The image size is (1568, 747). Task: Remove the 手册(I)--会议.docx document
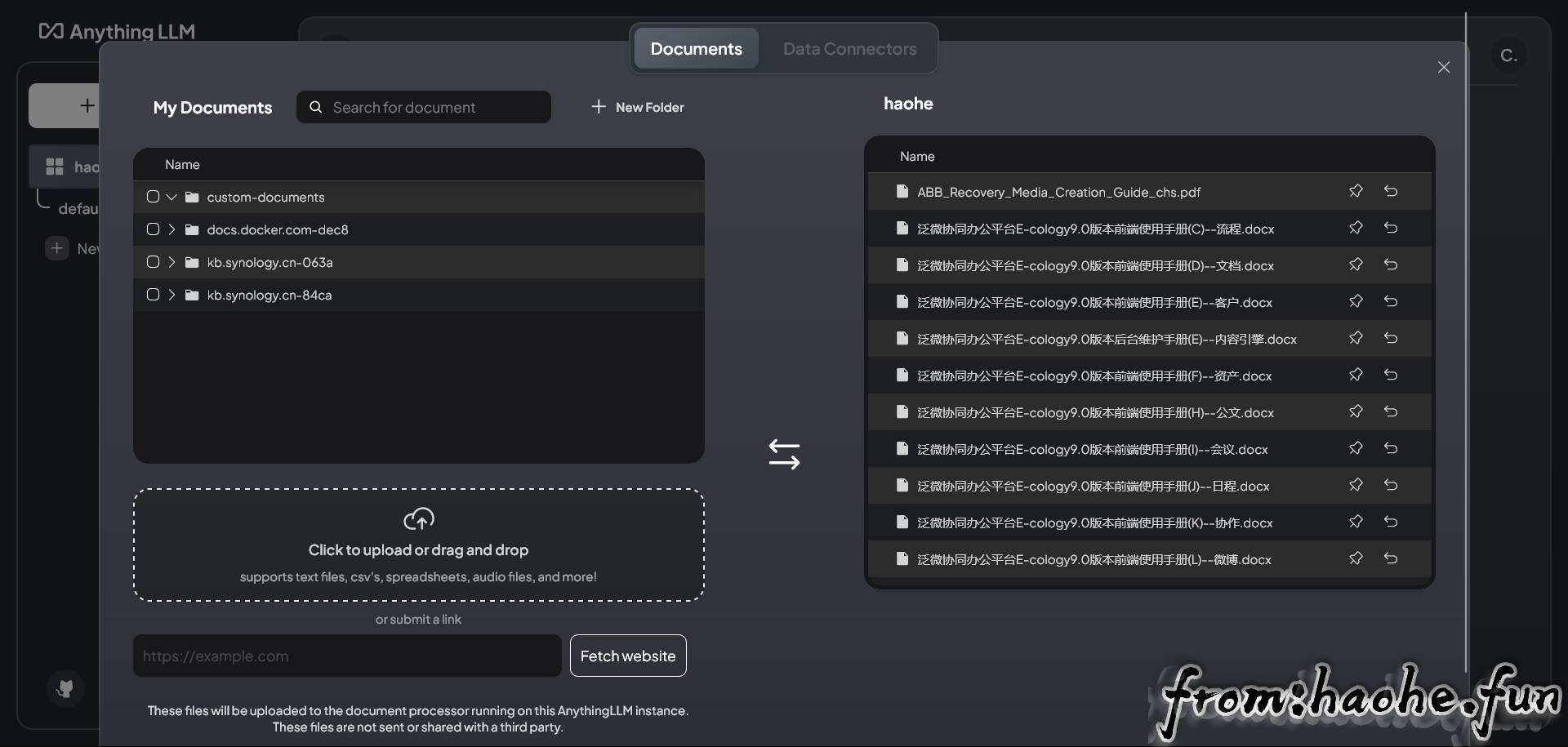(x=1391, y=448)
